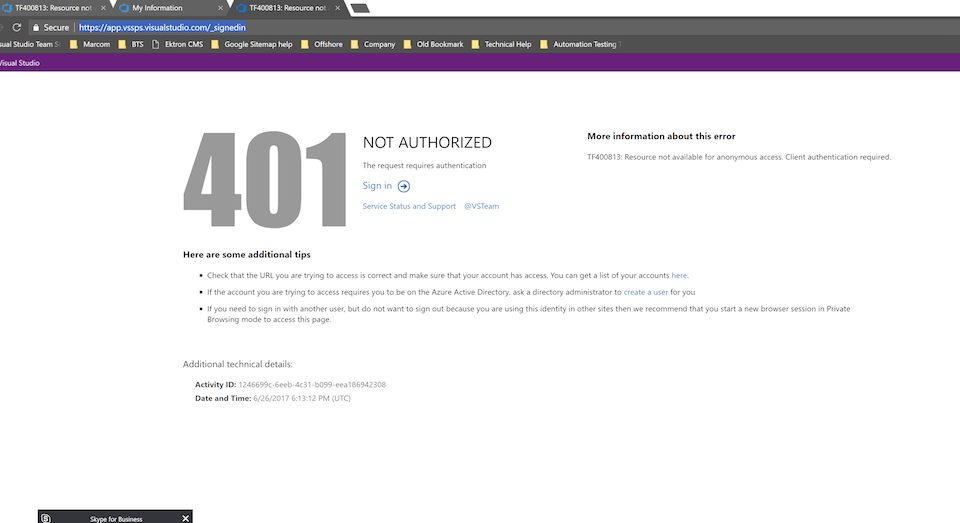Close the Skype for Business notification
This screenshot has height=523, width=960.
pos(186,519)
